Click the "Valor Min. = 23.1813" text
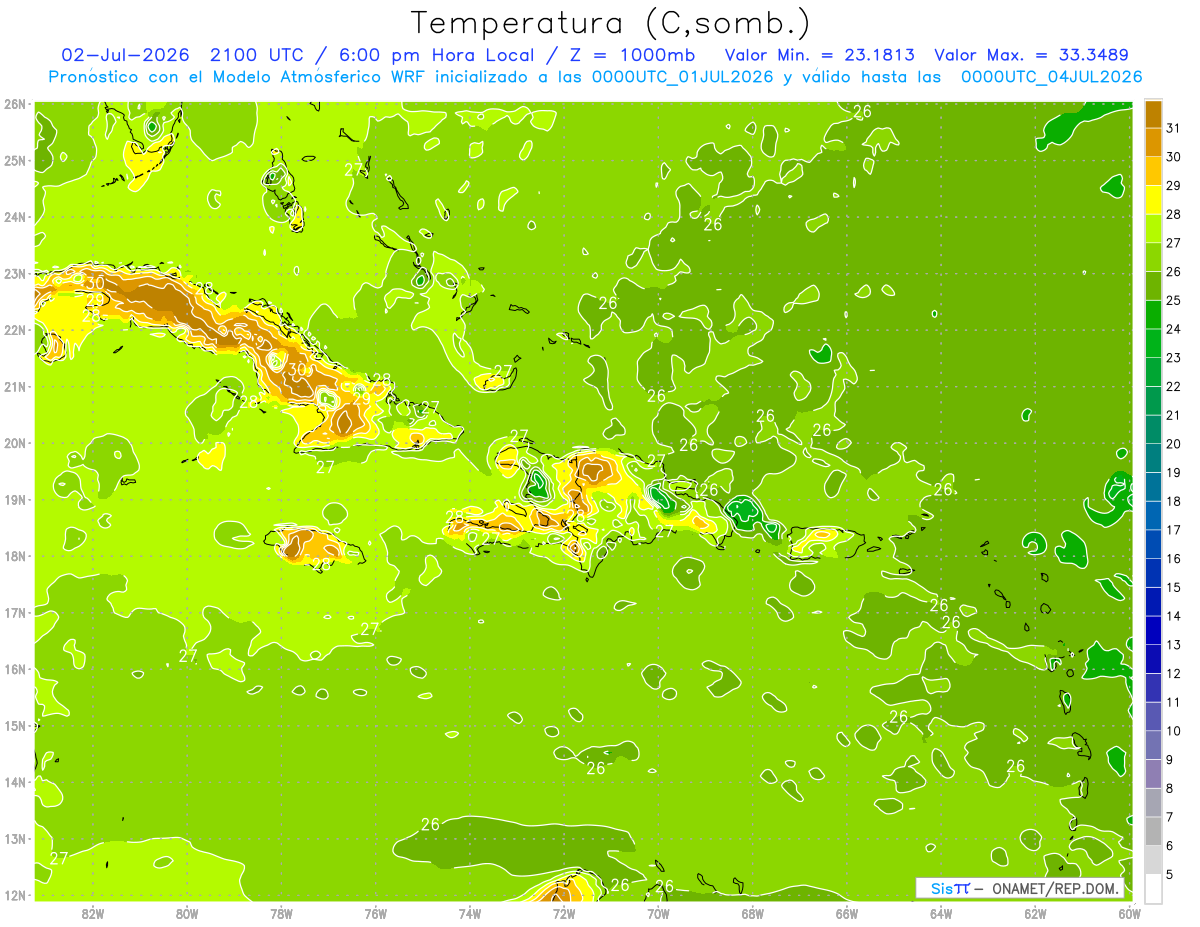The height and width of the screenshot is (927, 1200). click(820, 55)
